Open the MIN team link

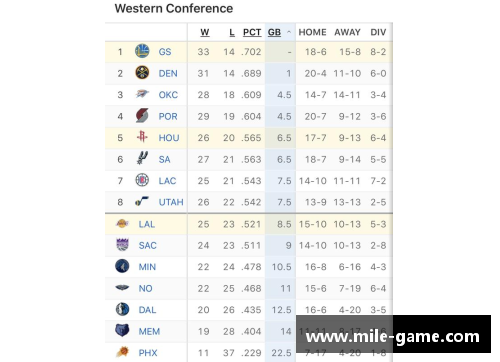tap(147, 267)
